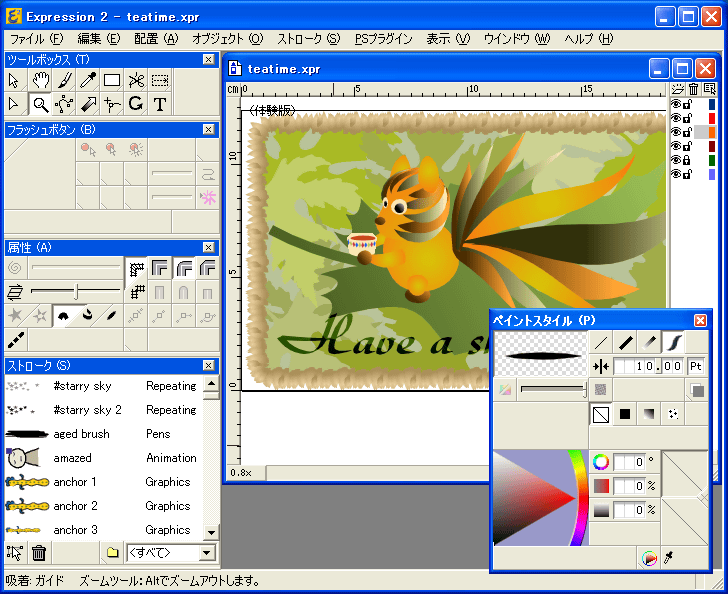Choose the skeletal brush stroke style icon
This screenshot has width=728, height=594.
pyautogui.click(x=673, y=343)
